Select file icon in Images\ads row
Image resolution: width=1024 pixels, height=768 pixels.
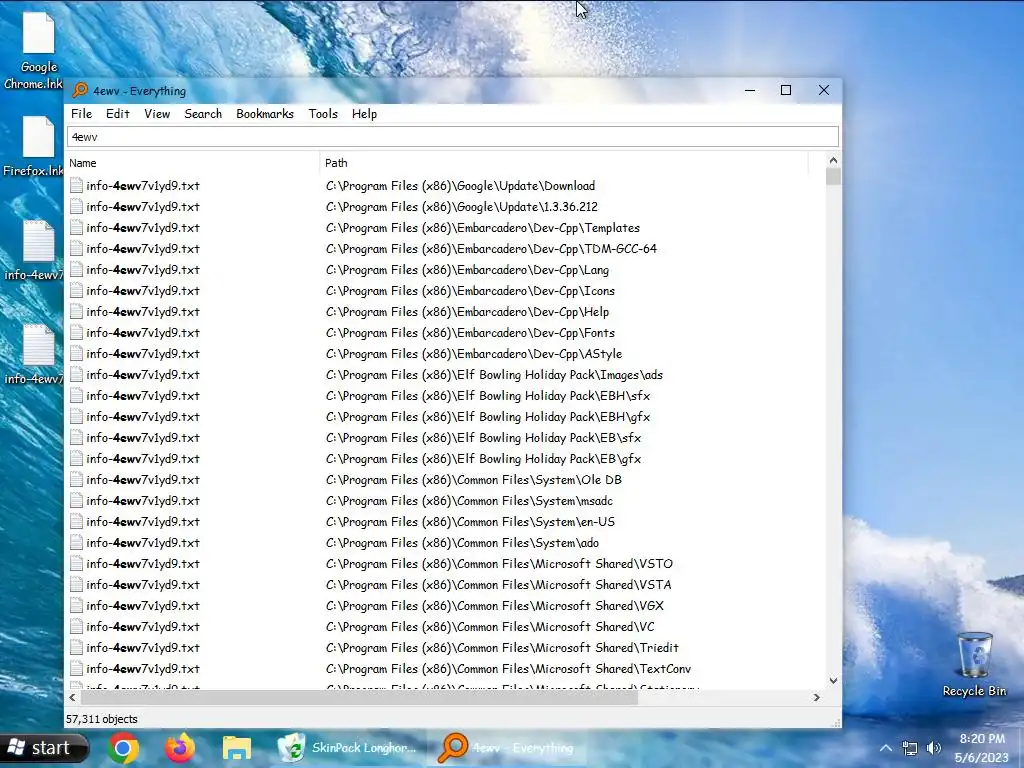click(x=76, y=374)
